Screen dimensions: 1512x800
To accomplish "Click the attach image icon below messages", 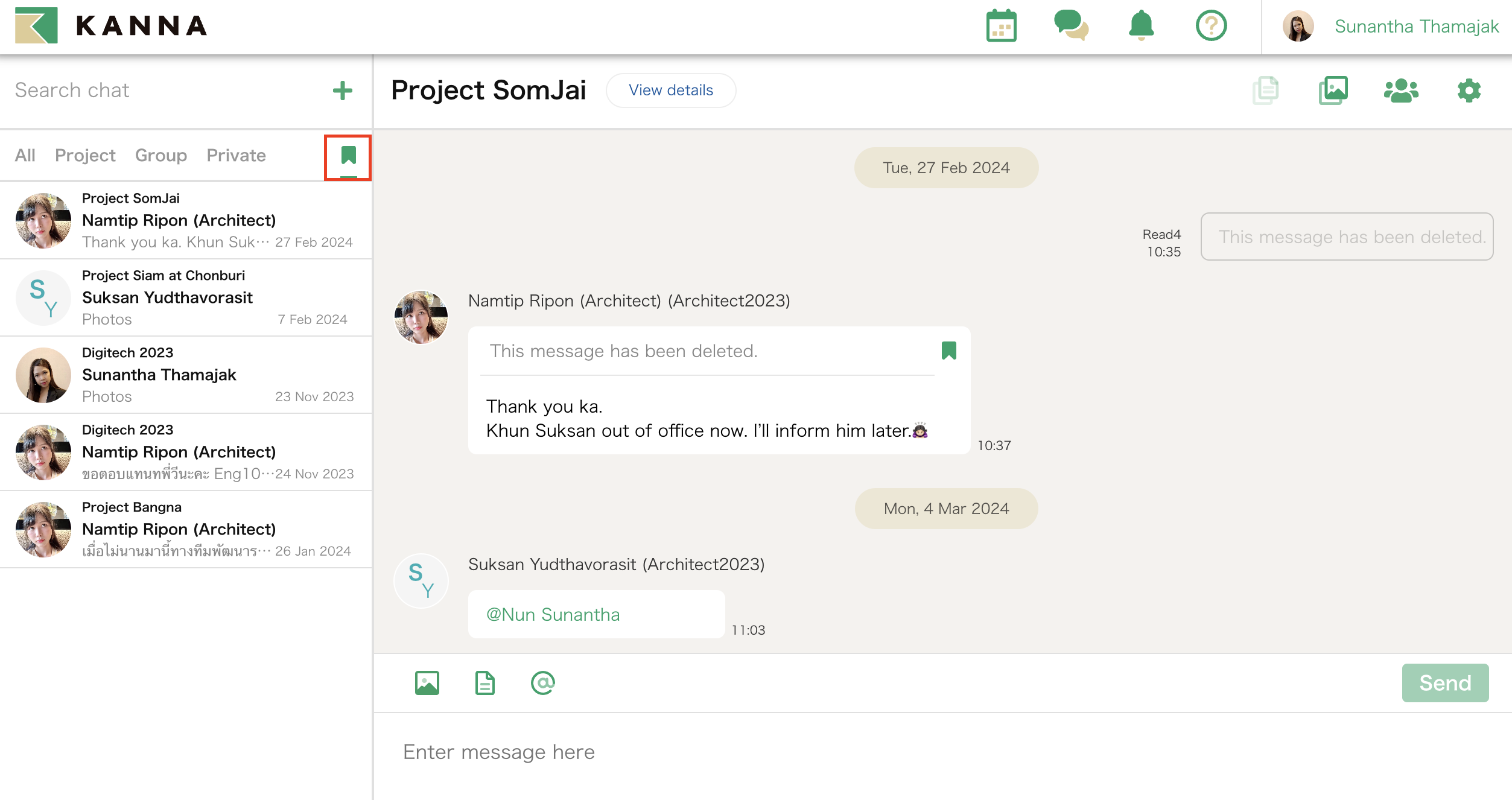I will click(427, 683).
